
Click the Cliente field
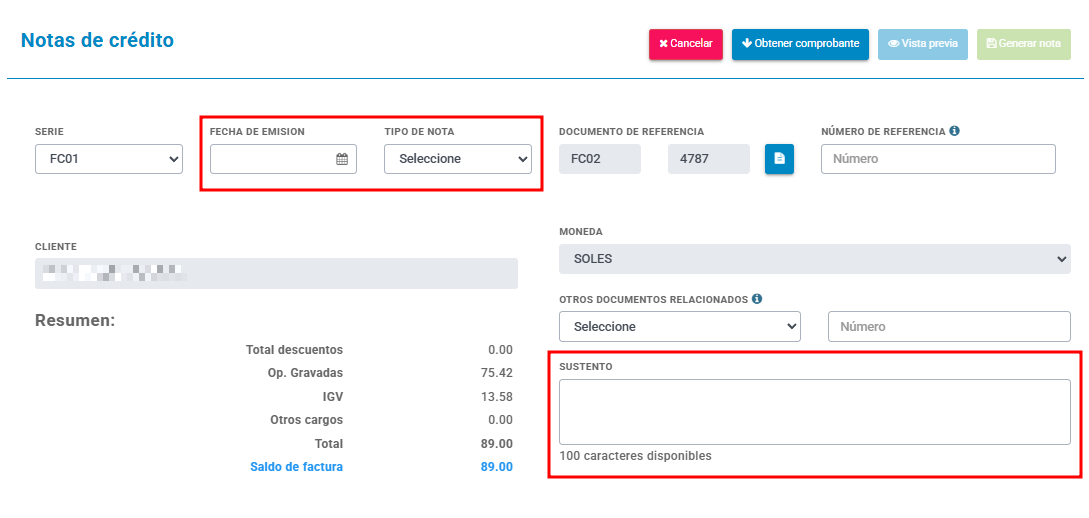[276, 274]
